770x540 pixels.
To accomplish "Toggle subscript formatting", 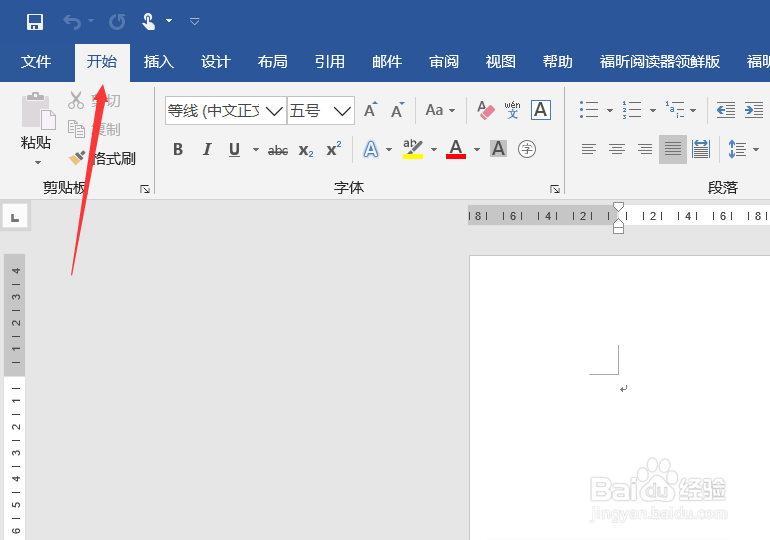I will (306, 150).
